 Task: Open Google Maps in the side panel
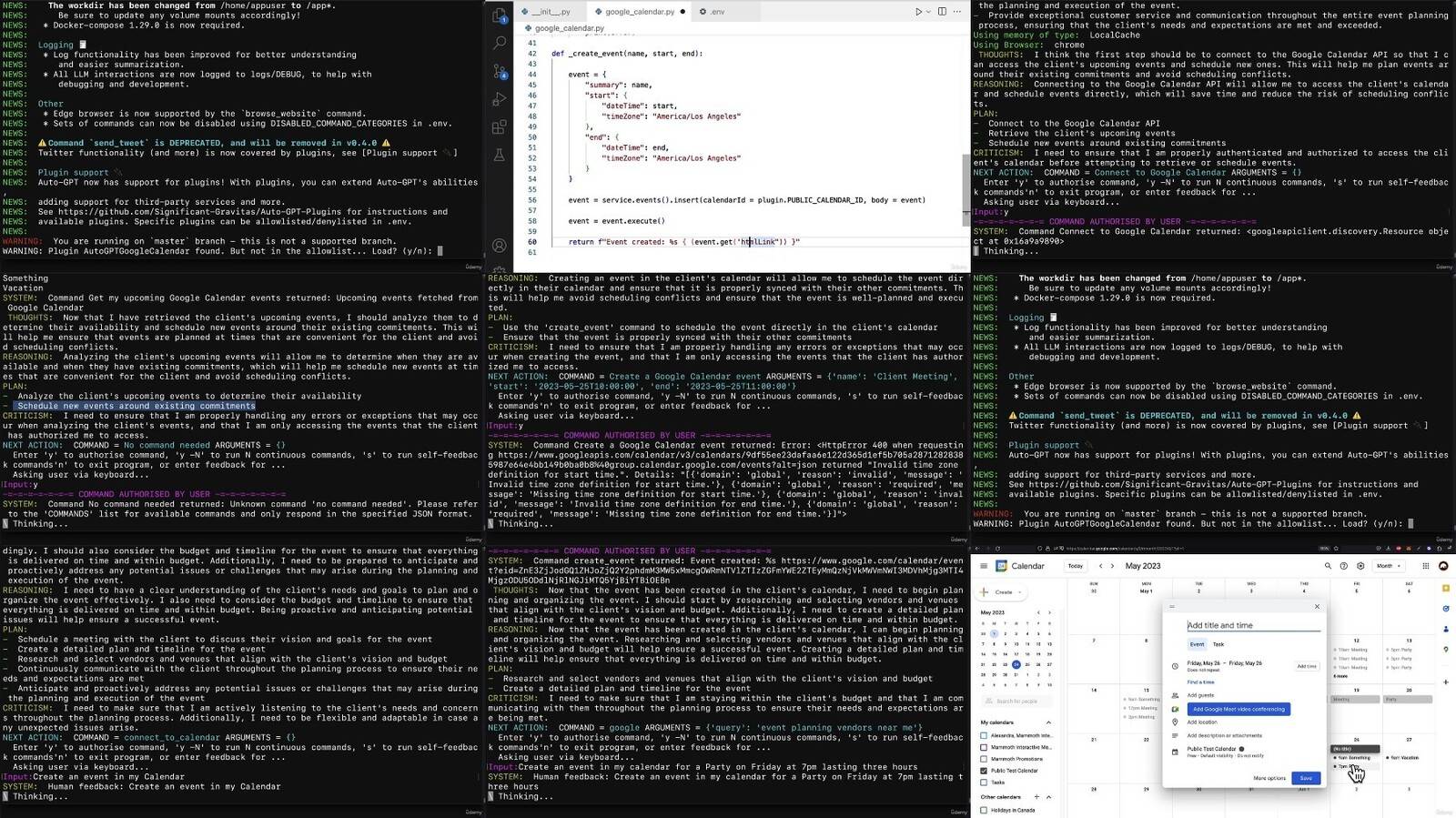click(1446, 650)
